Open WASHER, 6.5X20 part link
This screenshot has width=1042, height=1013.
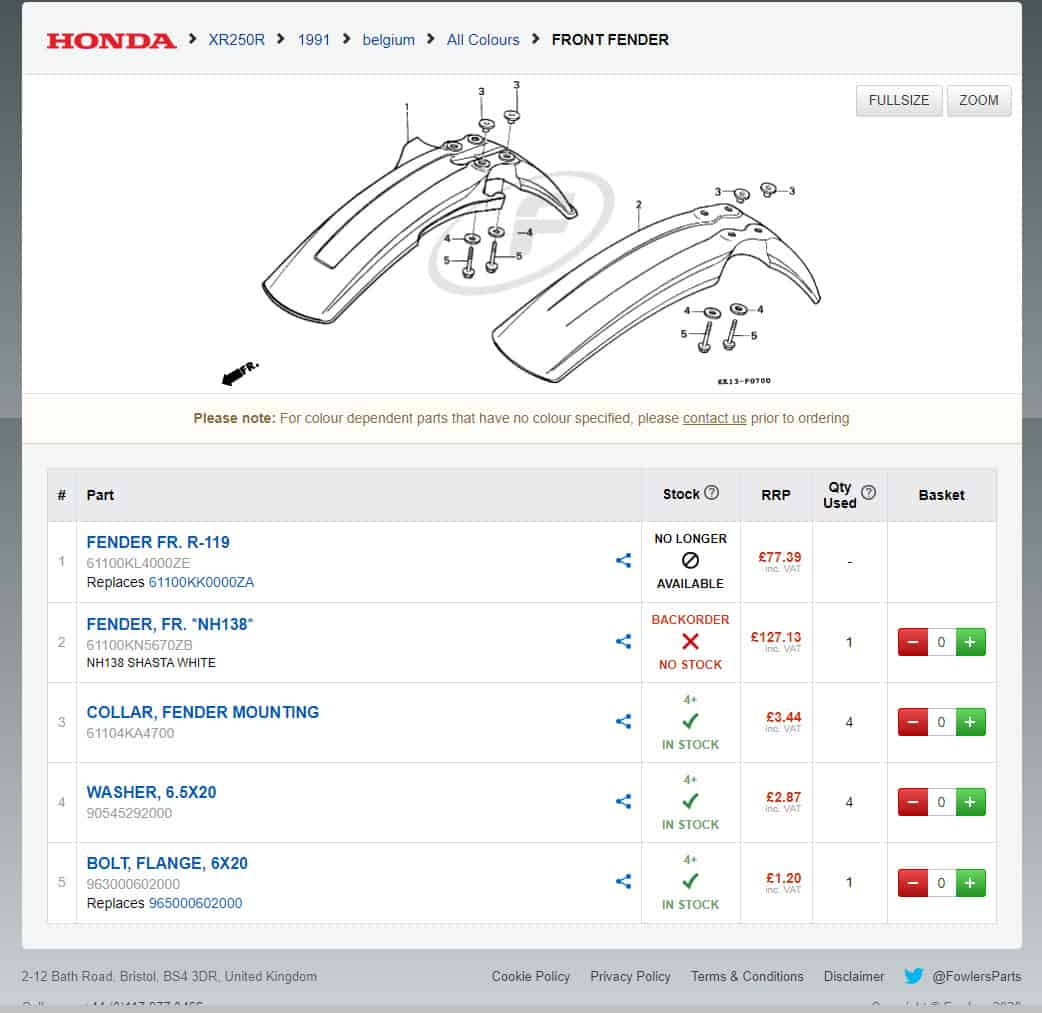coord(152,792)
